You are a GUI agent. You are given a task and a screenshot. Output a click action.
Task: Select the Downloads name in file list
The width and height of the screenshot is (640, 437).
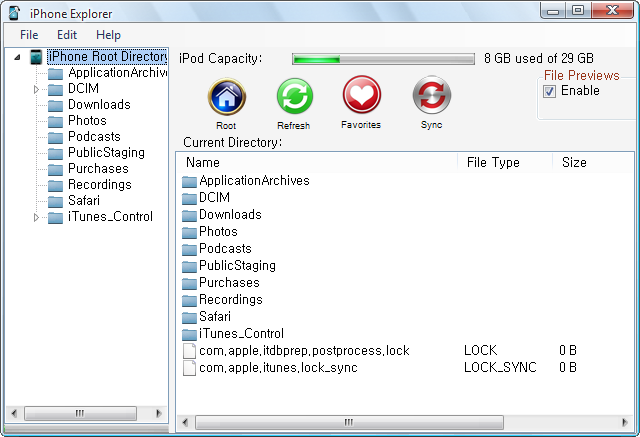230,215
